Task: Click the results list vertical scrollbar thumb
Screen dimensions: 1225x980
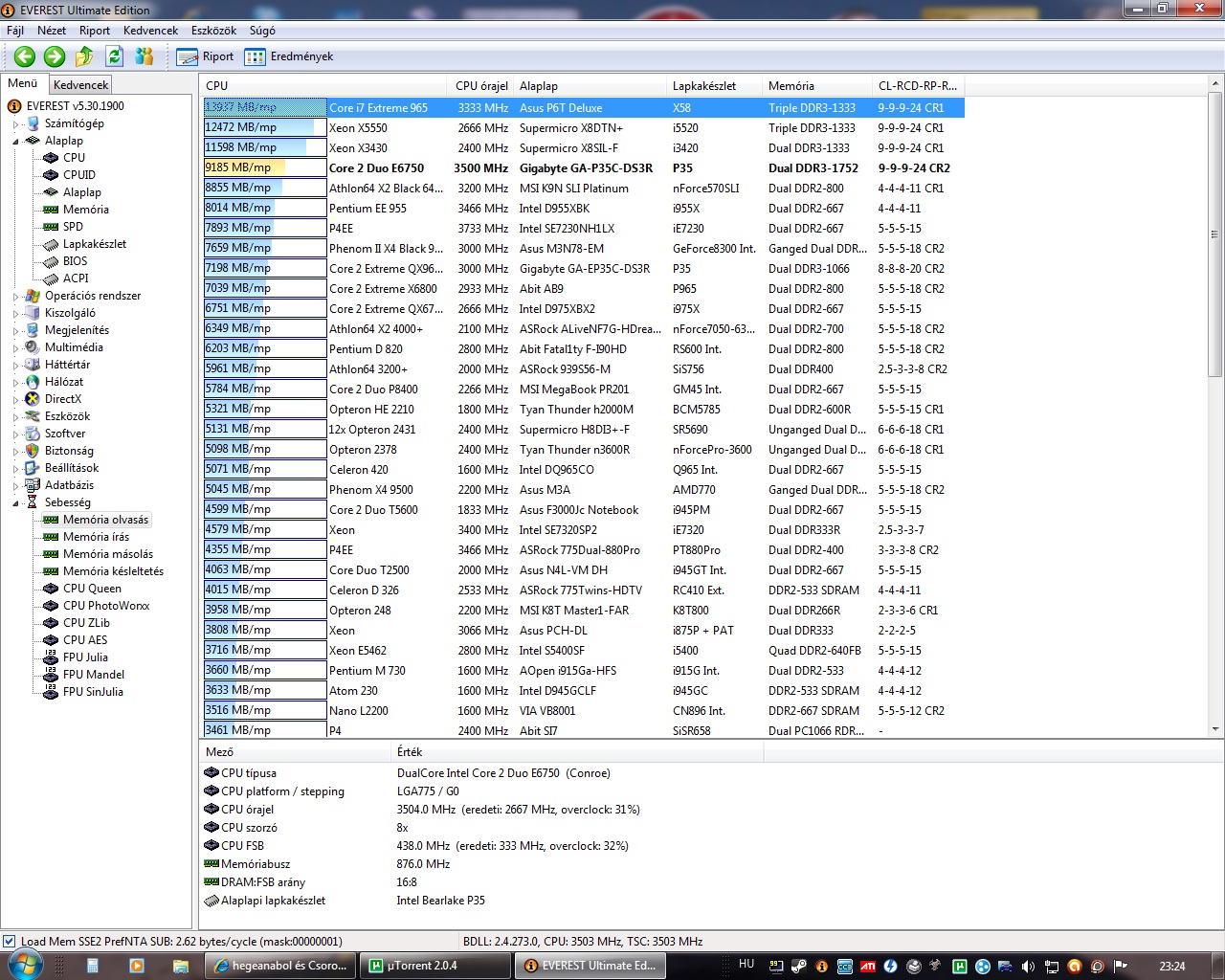Action: tap(1215, 234)
